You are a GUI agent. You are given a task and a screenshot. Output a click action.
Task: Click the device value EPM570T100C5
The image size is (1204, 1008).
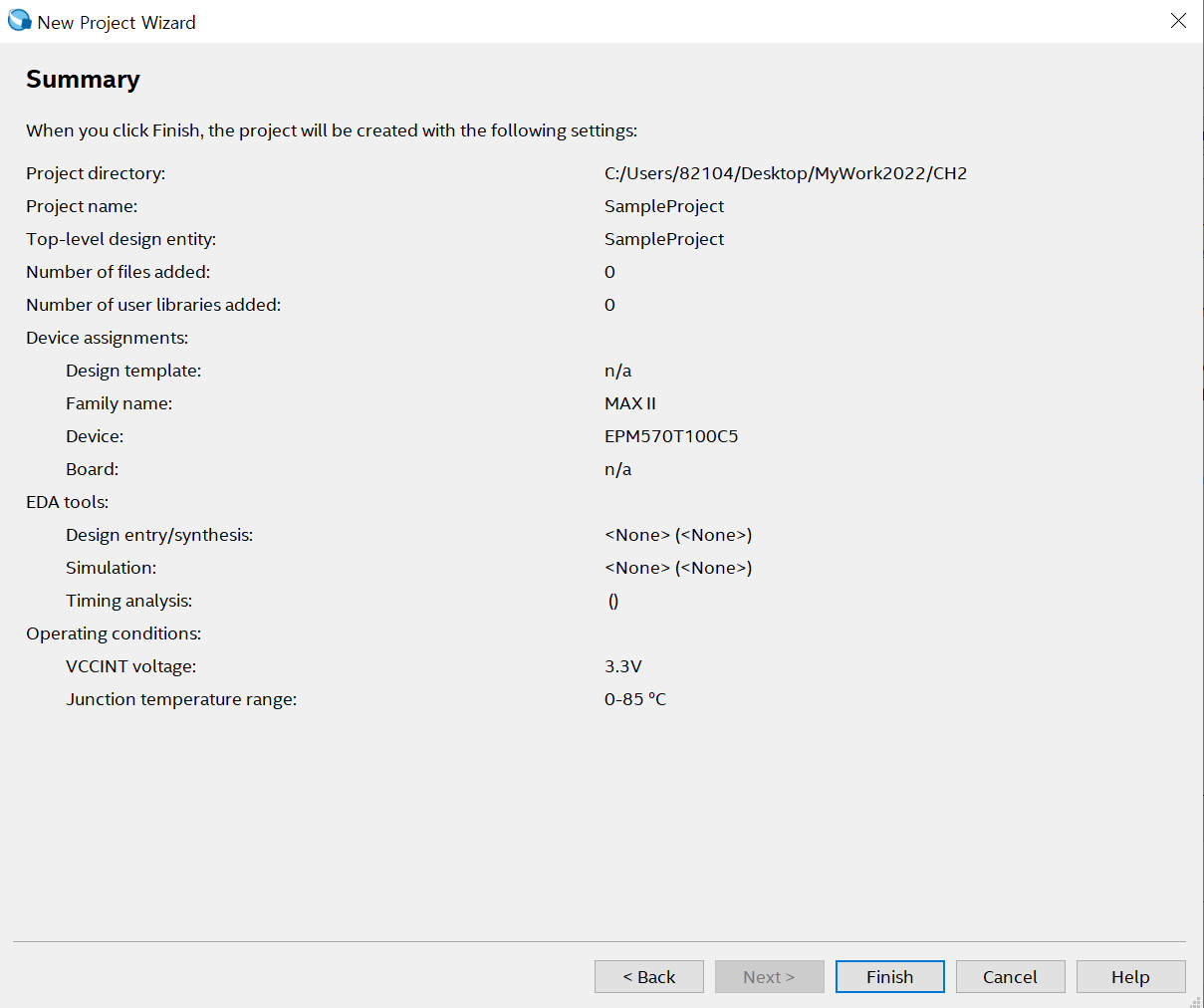coord(671,436)
